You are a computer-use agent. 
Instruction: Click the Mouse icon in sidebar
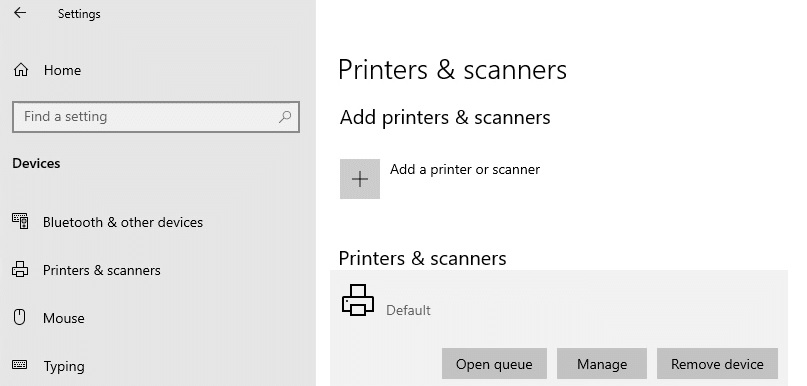point(20,317)
